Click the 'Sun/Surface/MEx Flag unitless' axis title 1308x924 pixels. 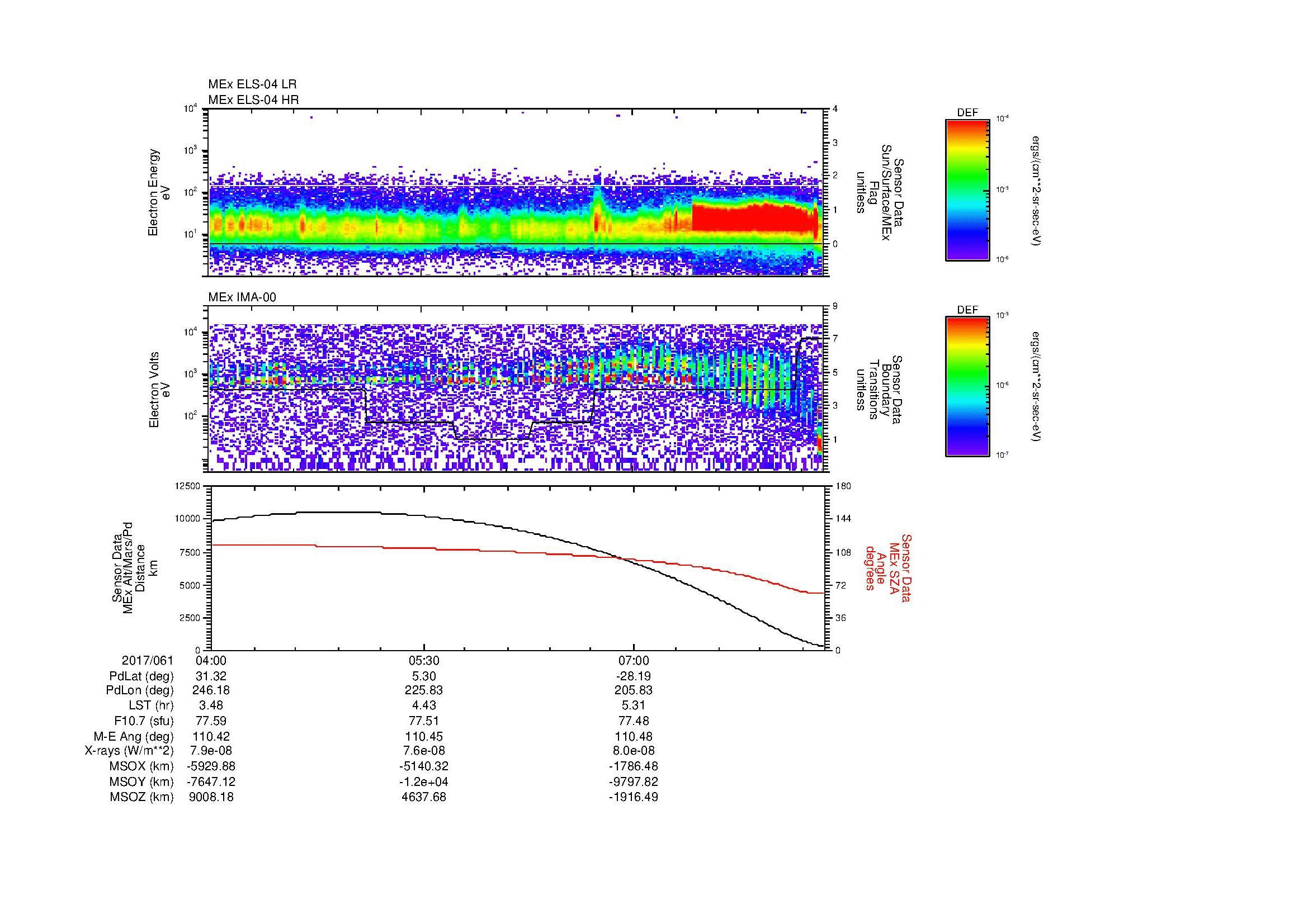click(880, 192)
